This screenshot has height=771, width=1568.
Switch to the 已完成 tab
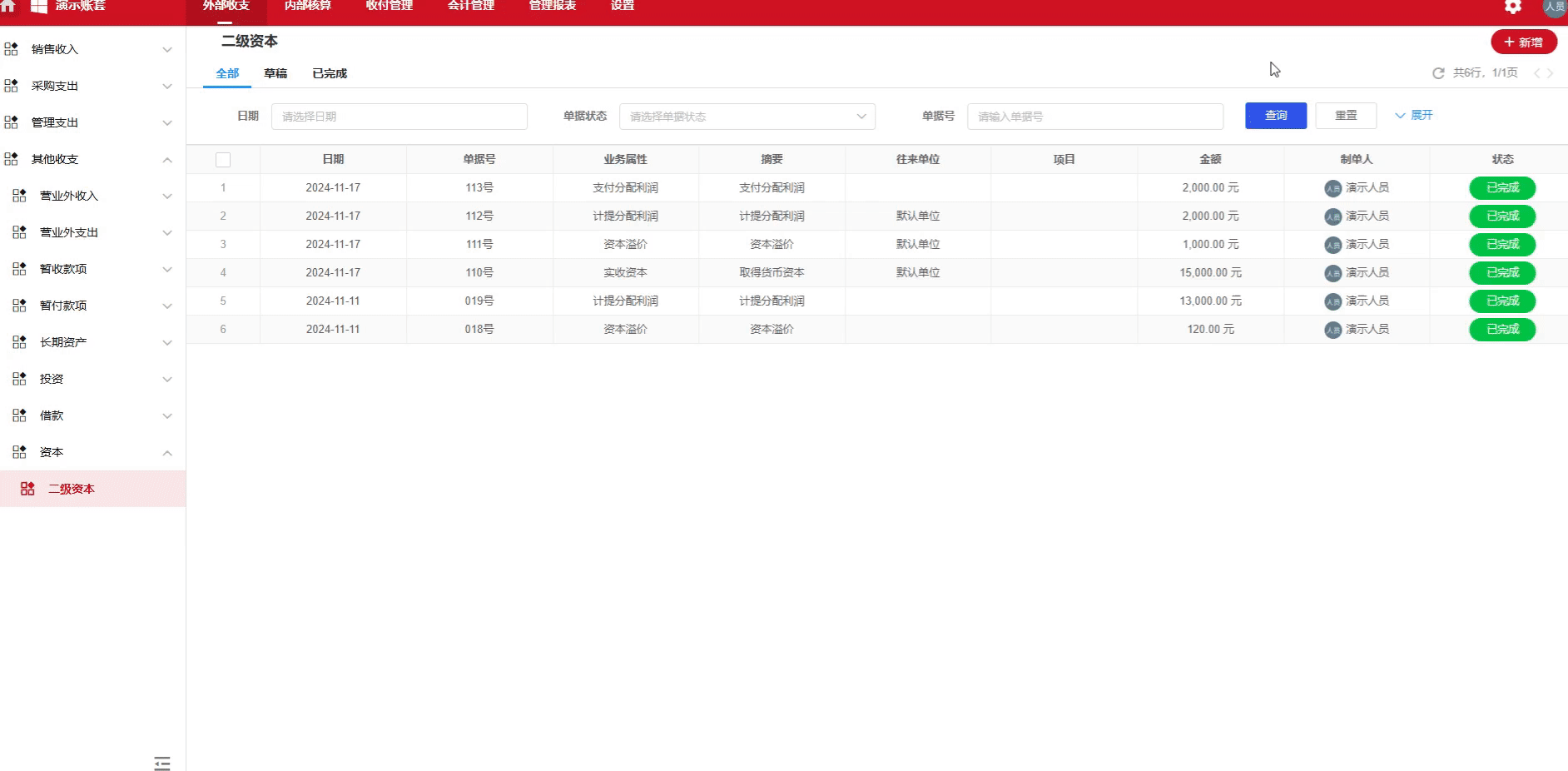[x=330, y=73]
